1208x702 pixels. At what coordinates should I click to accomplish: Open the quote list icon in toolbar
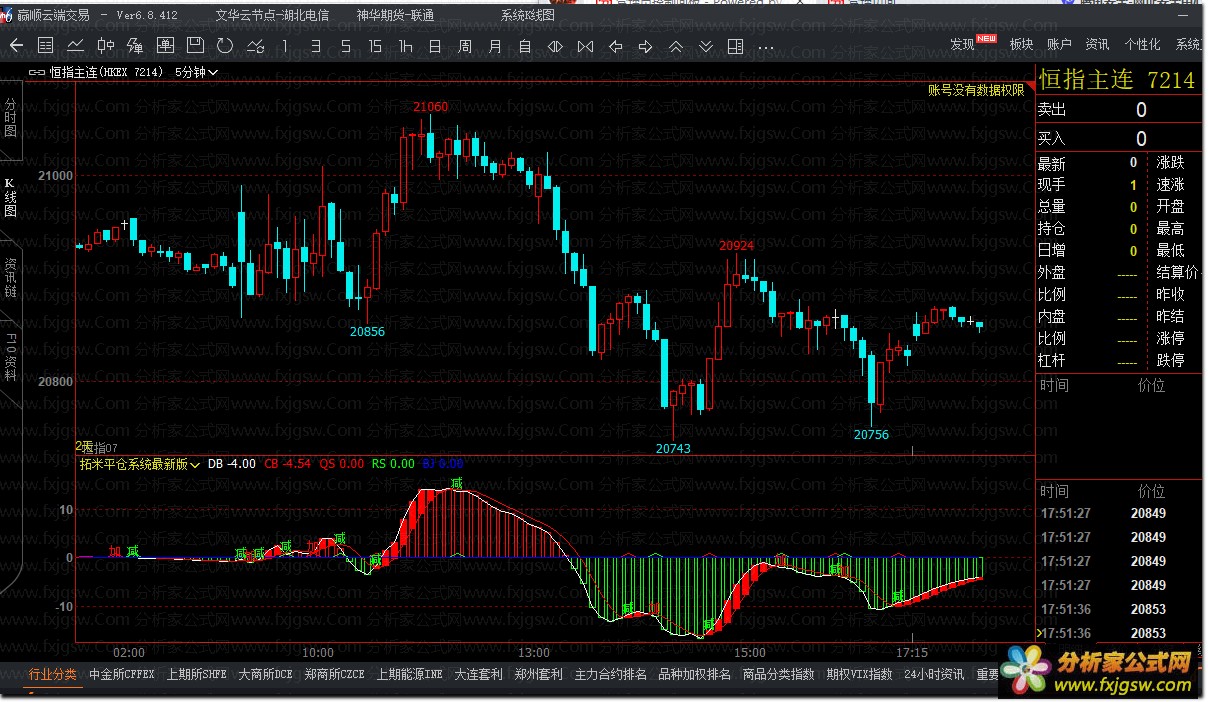coord(45,46)
